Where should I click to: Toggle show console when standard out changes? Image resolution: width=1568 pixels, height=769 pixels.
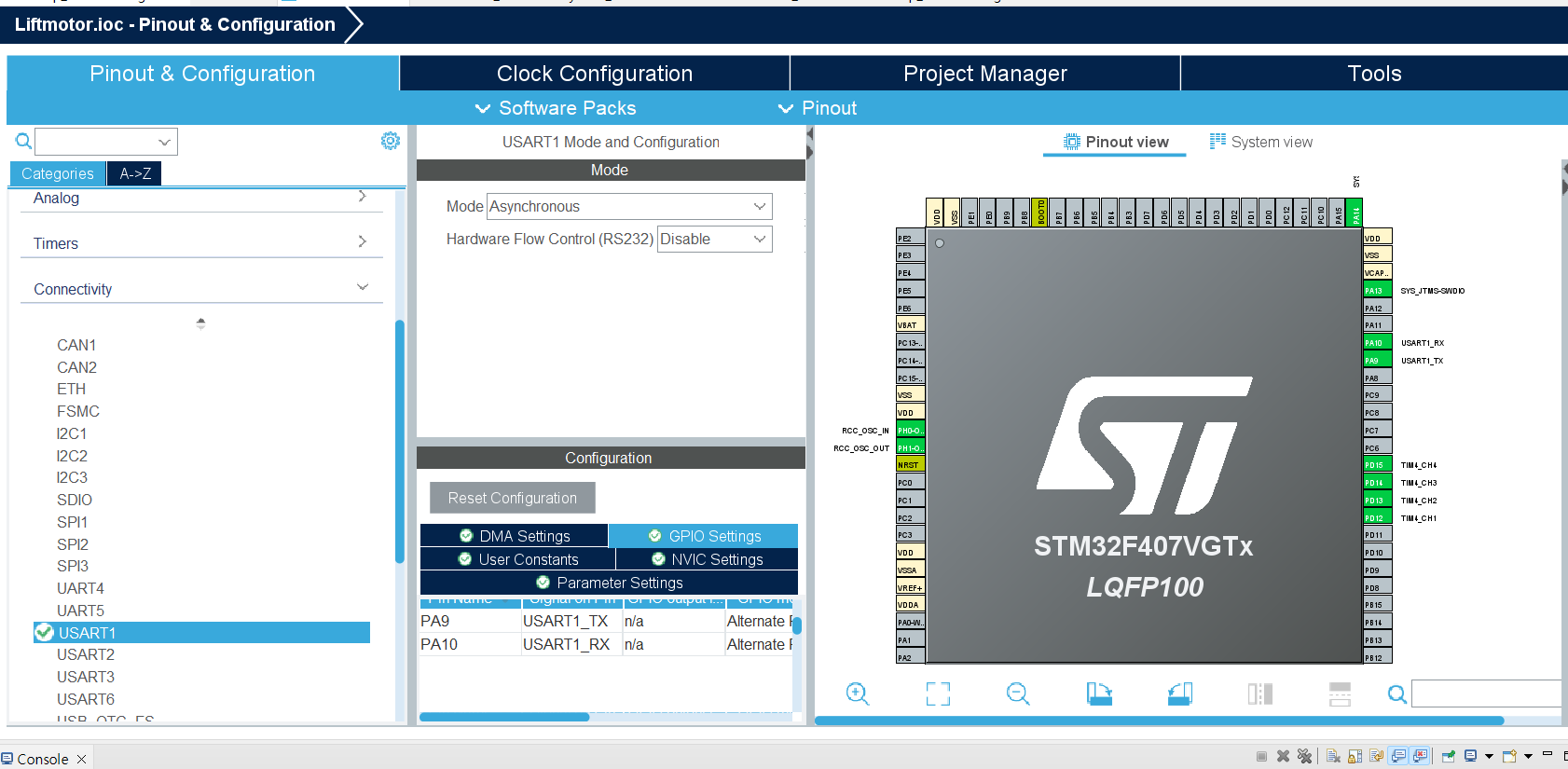pos(1398,756)
